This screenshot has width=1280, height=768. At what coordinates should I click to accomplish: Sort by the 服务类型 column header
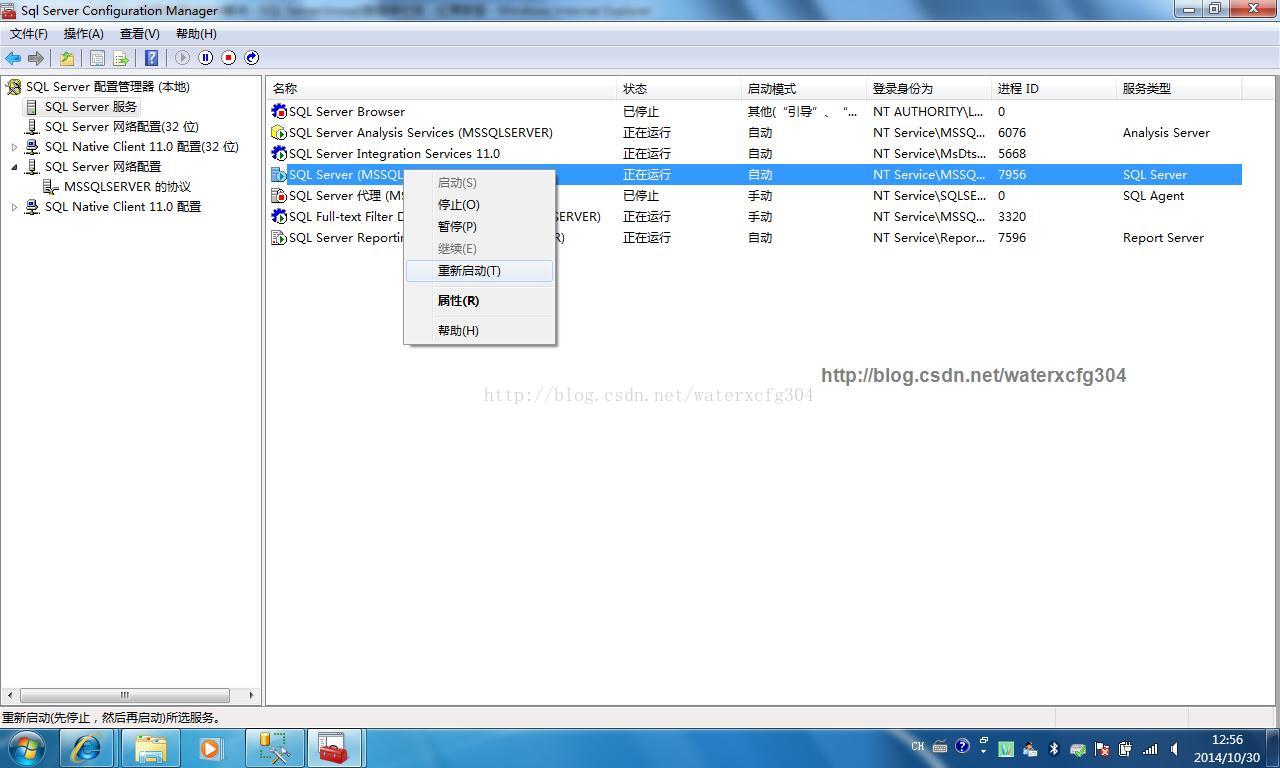pyautogui.click(x=1180, y=89)
